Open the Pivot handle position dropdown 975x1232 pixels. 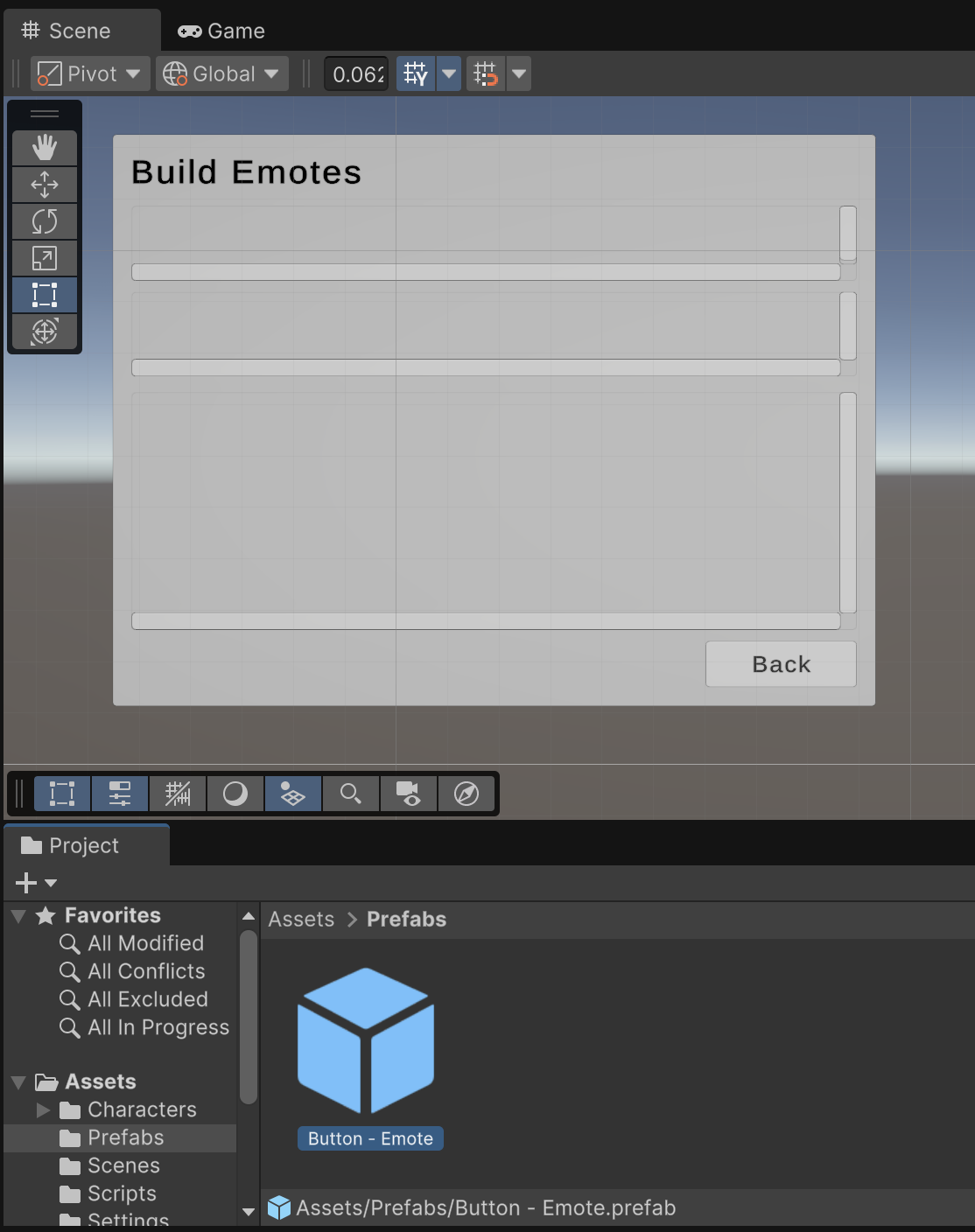[x=90, y=74]
